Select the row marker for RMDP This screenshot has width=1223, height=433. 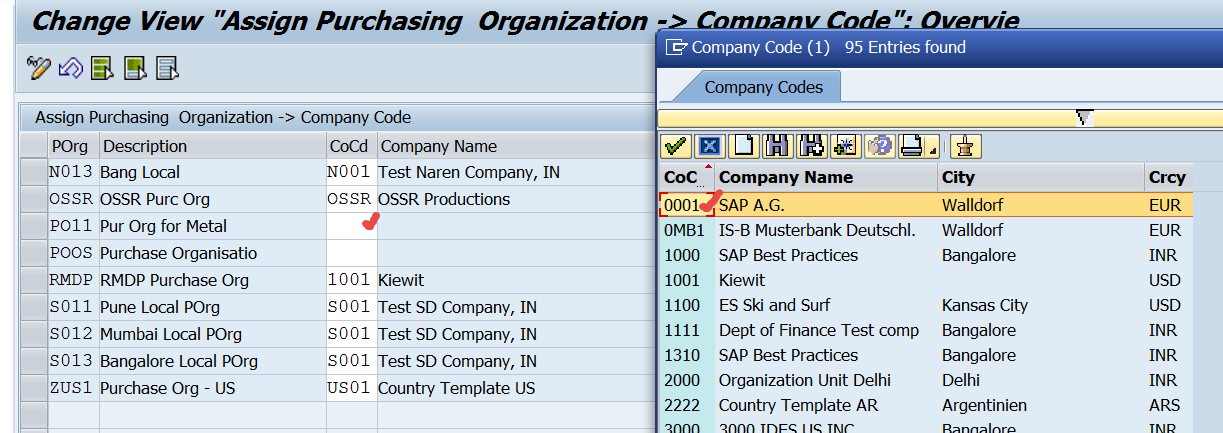tap(33, 280)
